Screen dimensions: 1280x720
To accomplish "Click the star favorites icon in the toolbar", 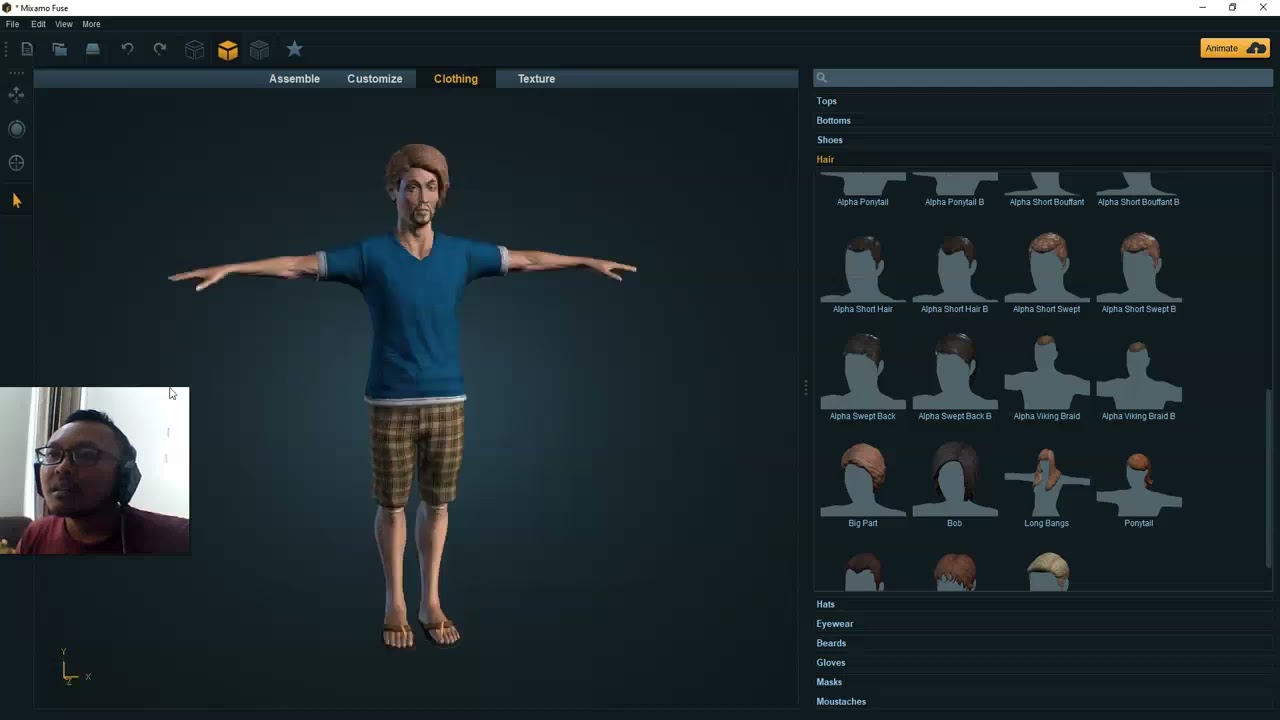I will pyautogui.click(x=294, y=48).
